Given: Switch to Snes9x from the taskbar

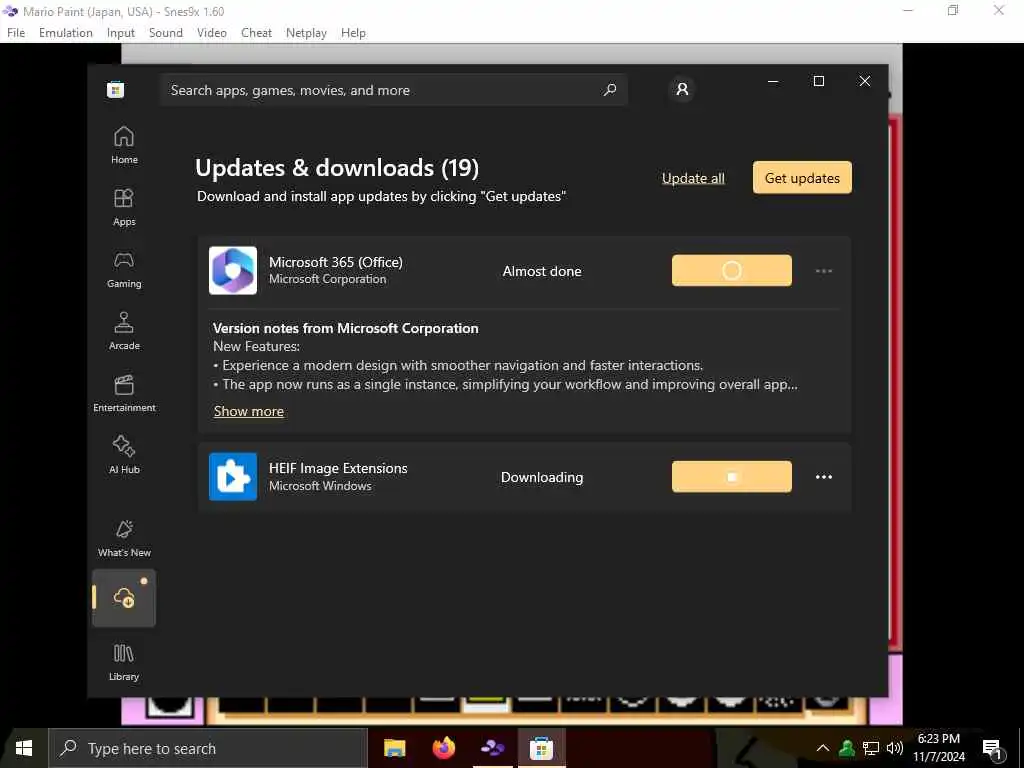Looking at the screenshot, I should 492,748.
